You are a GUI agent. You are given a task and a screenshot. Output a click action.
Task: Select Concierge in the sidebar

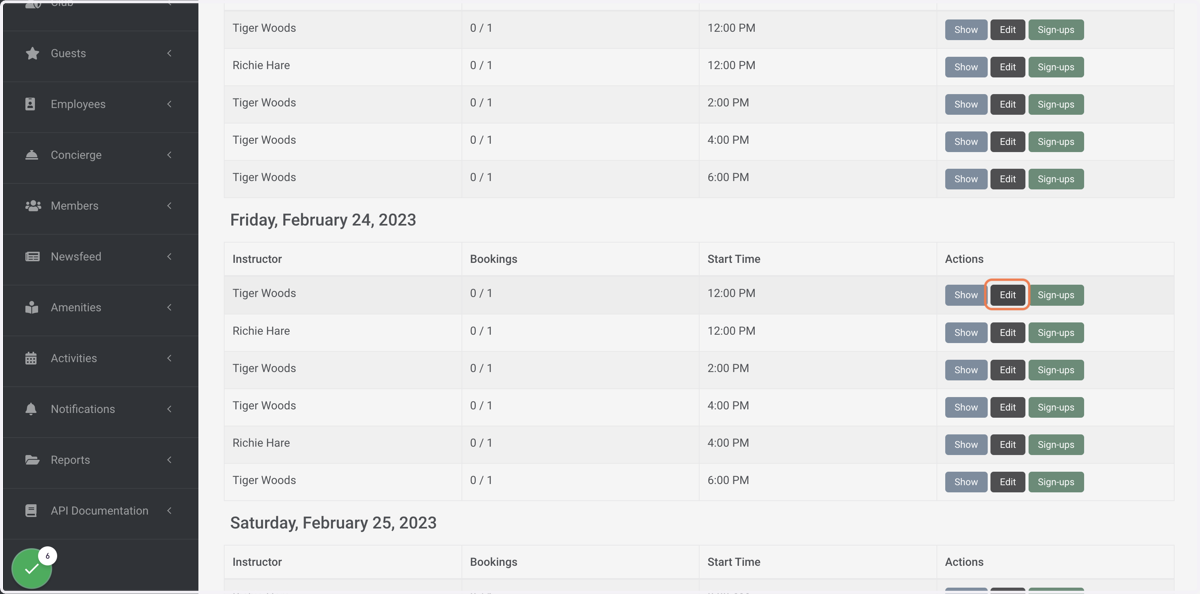100,155
